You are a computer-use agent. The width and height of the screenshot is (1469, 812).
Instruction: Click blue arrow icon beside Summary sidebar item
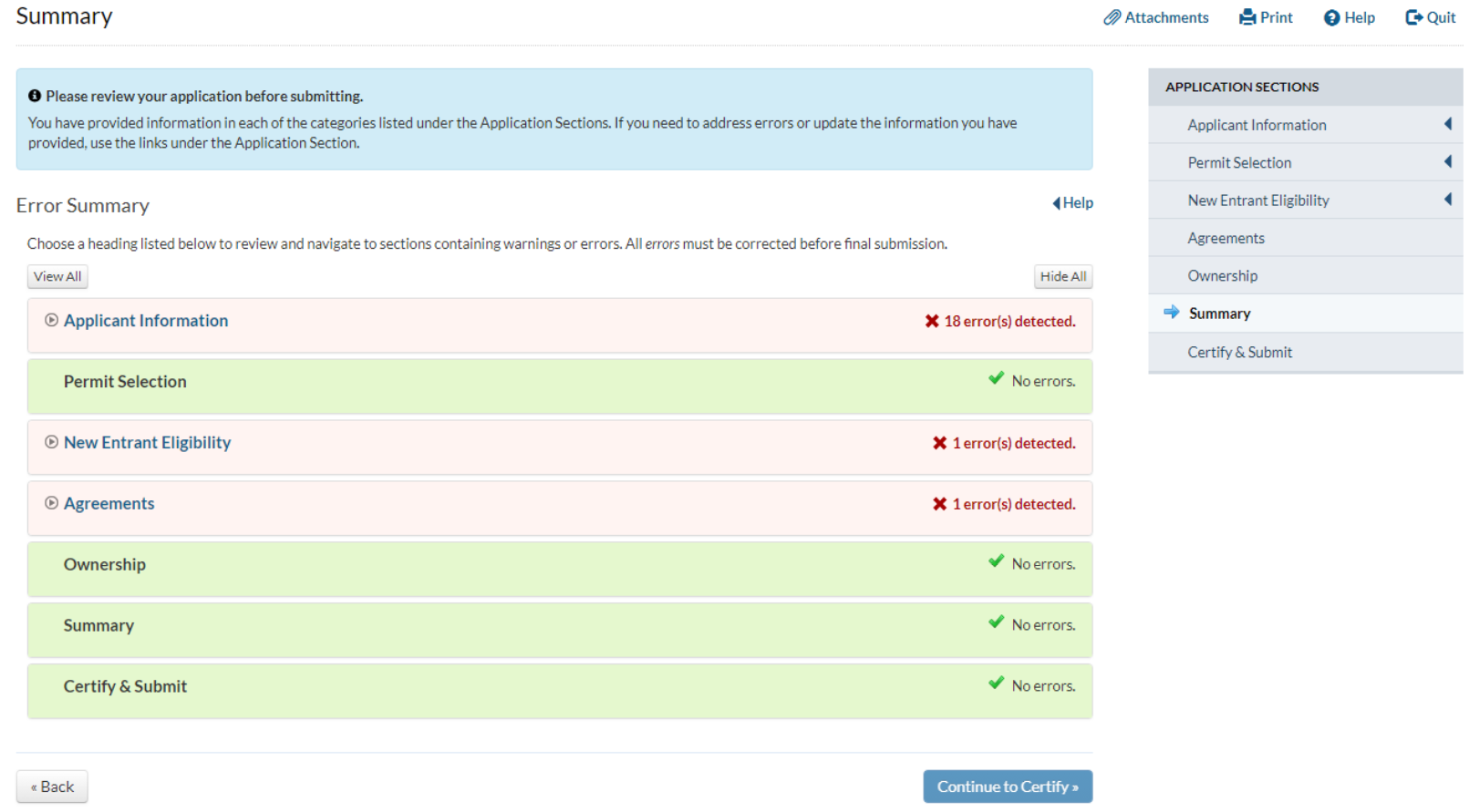[x=1172, y=313]
